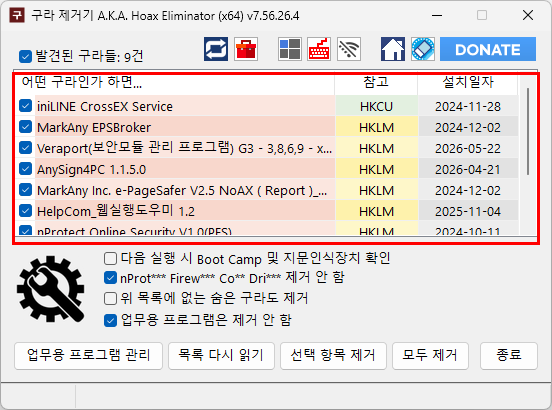The height and width of the screenshot is (410, 552).
Task: Uncheck HelpCom_웹실행도우미 1.2 checkbox
Action: tap(25, 211)
